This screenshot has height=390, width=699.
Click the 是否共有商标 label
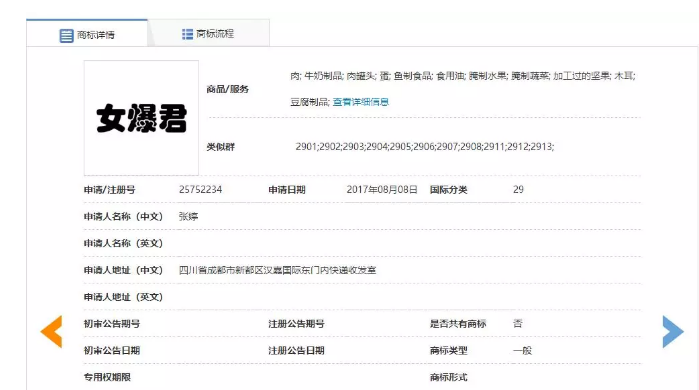pos(458,324)
